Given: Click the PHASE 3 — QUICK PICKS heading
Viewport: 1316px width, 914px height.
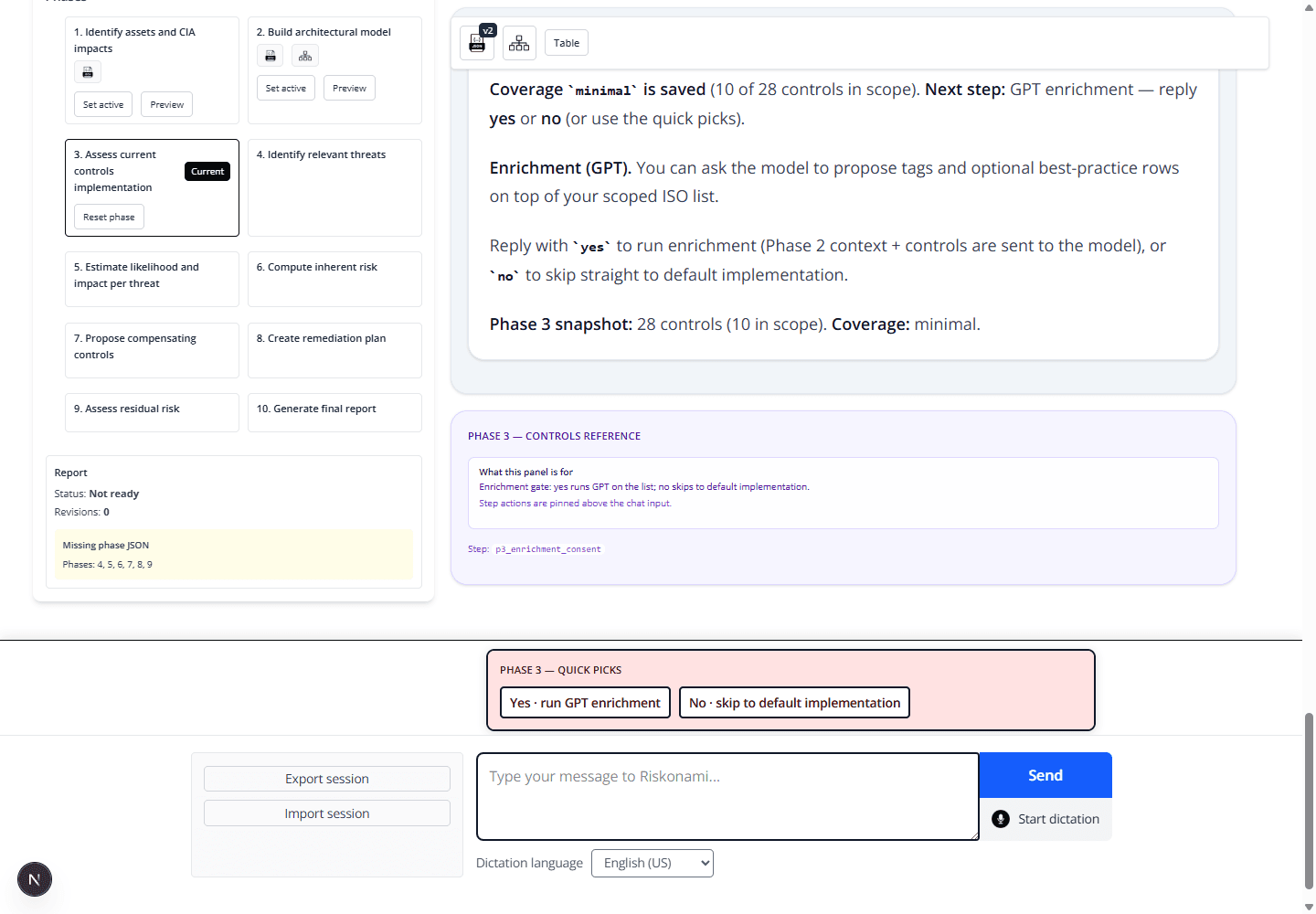Looking at the screenshot, I should pos(560,670).
